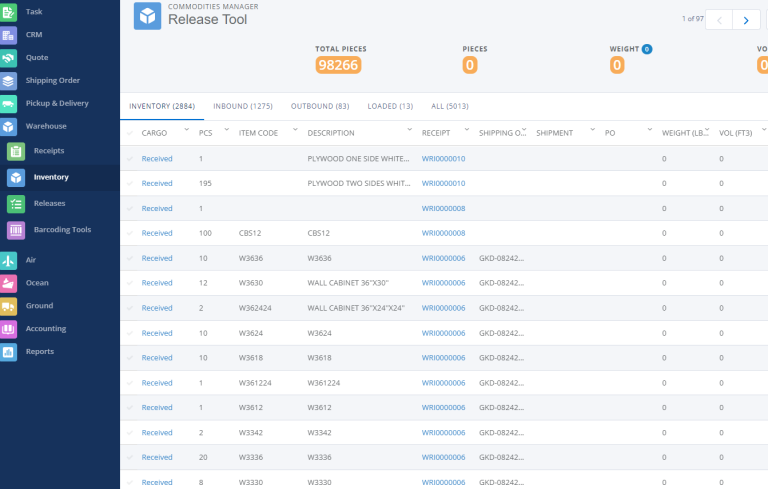The height and width of the screenshot is (489, 768).
Task: Open the SHIPPING O... column dropdown arrow
Action: point(524,130)
